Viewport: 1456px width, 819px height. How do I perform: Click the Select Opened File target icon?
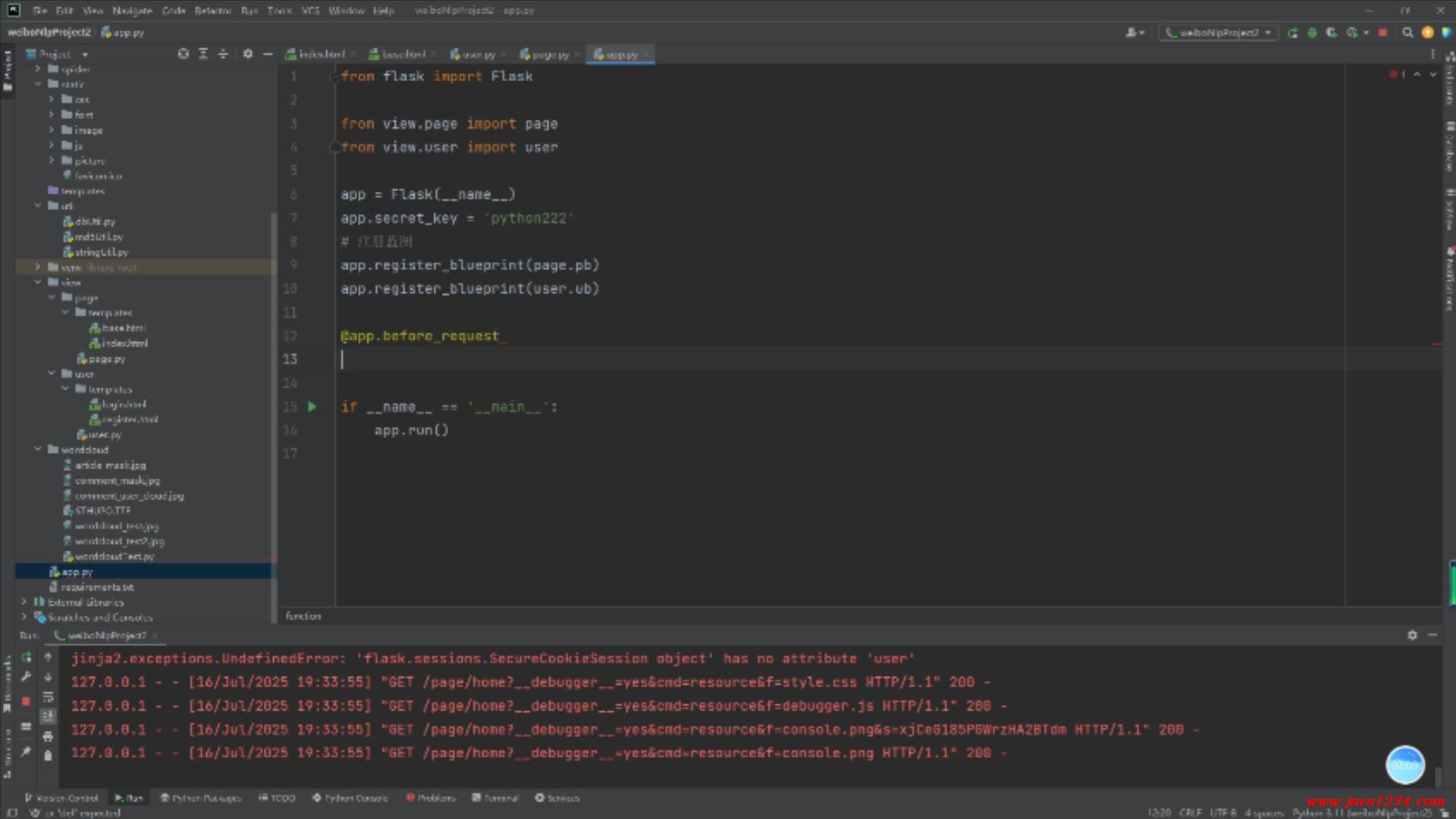pyautogui.click(x=184, y=54)
